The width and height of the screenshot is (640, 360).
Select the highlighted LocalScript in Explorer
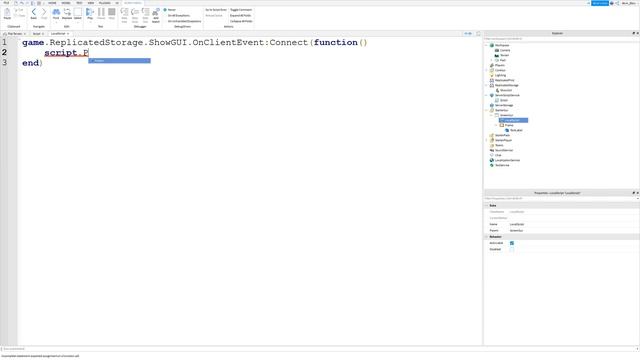pos(513,120)
